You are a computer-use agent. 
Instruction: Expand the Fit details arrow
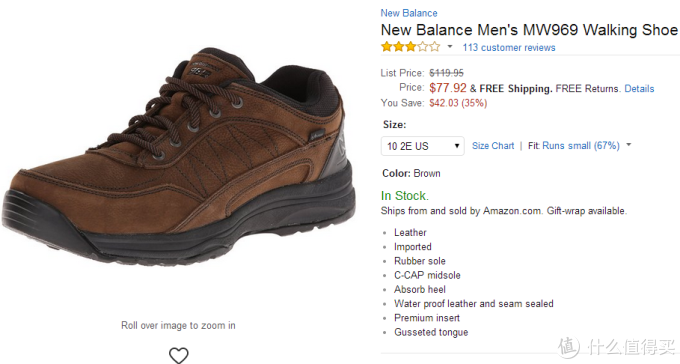629,144
